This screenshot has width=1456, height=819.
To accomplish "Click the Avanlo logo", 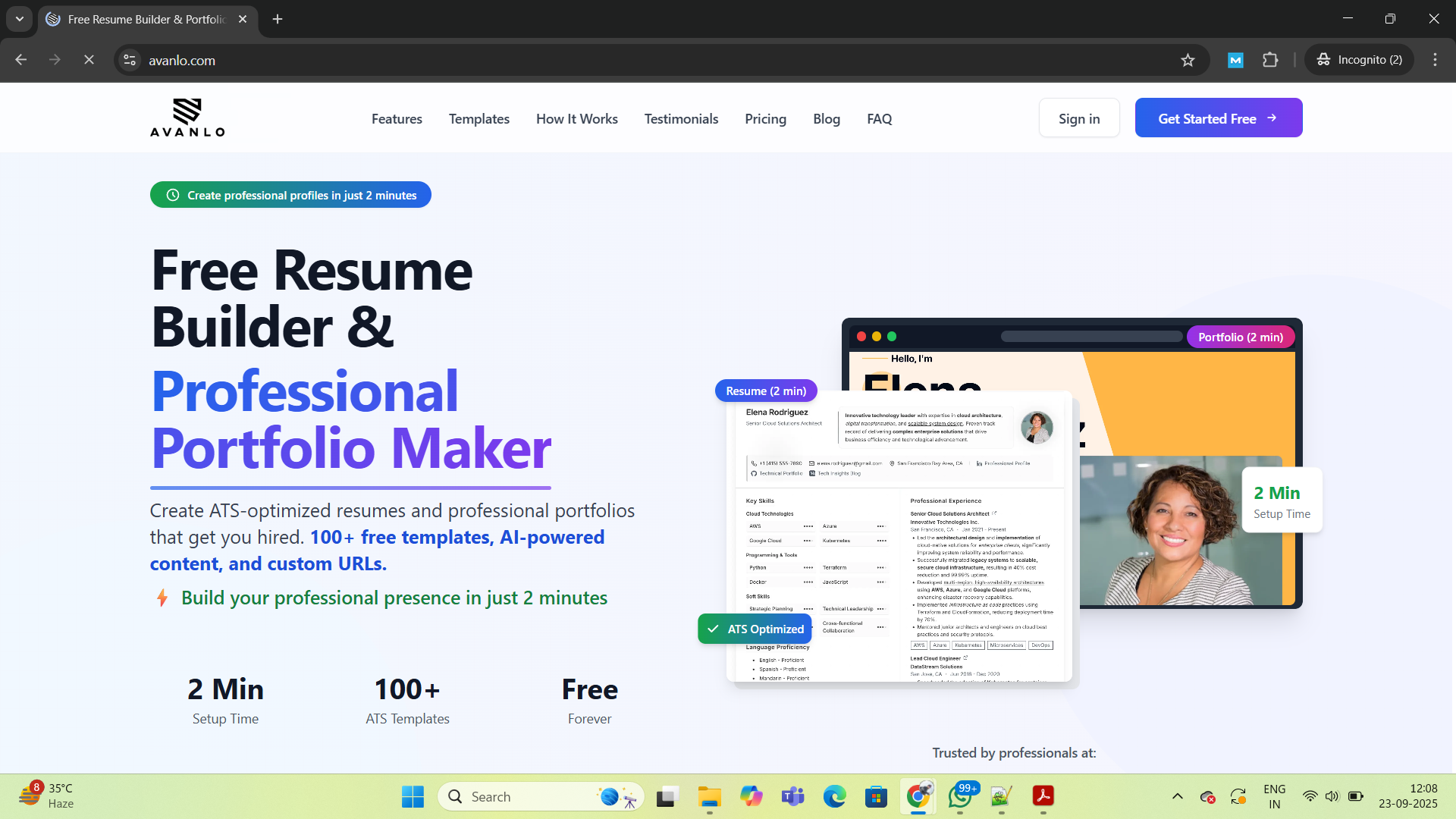I will tap(187, 118).
